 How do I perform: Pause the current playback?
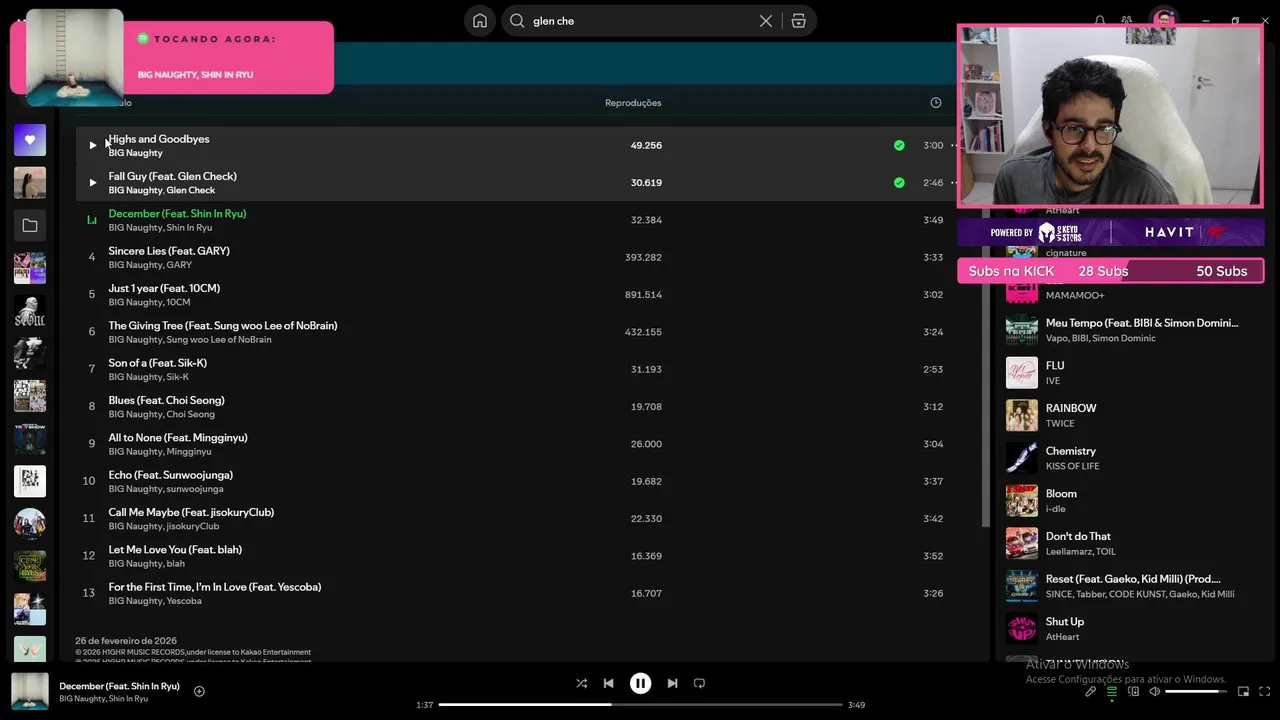point(640,683)
